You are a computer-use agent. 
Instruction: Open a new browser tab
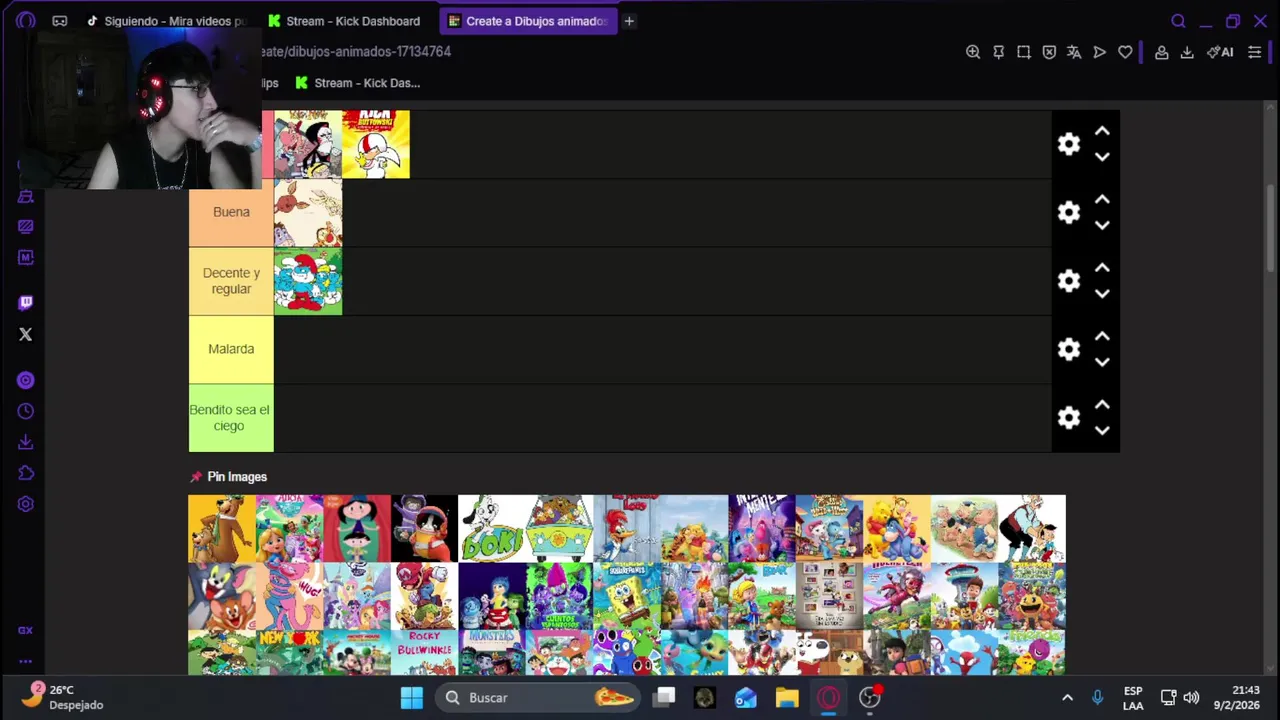[629, 21]
